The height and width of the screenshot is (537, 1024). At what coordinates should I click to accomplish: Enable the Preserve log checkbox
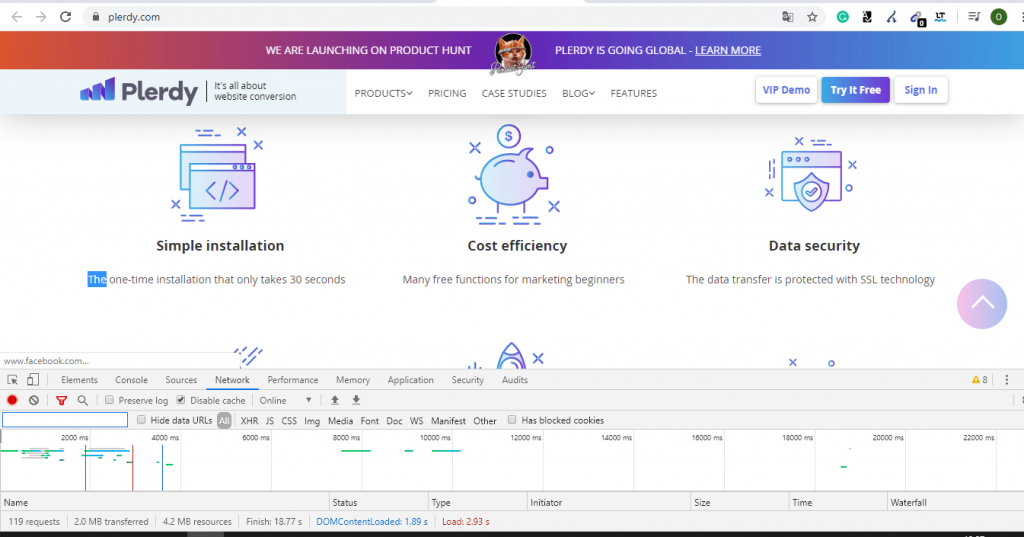coord(111,400)
